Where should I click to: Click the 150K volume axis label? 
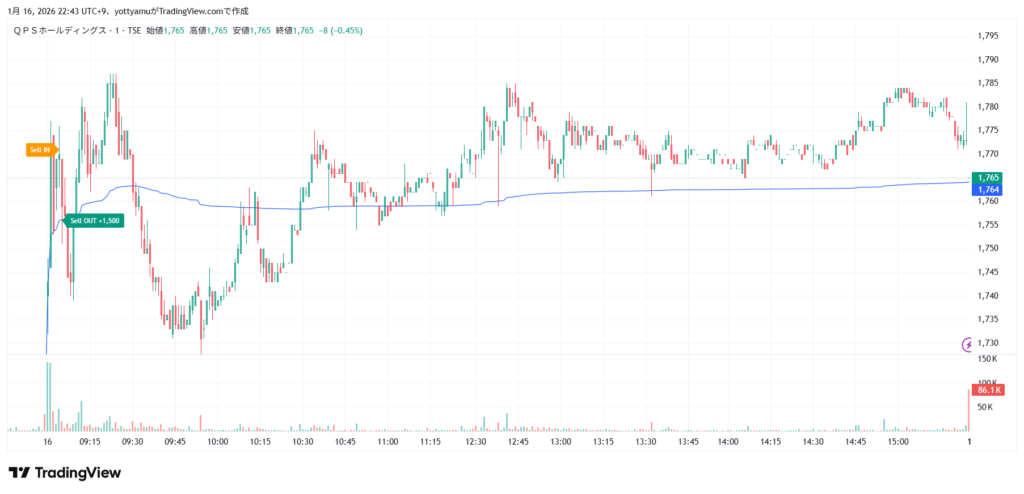(x=985, y=358)
